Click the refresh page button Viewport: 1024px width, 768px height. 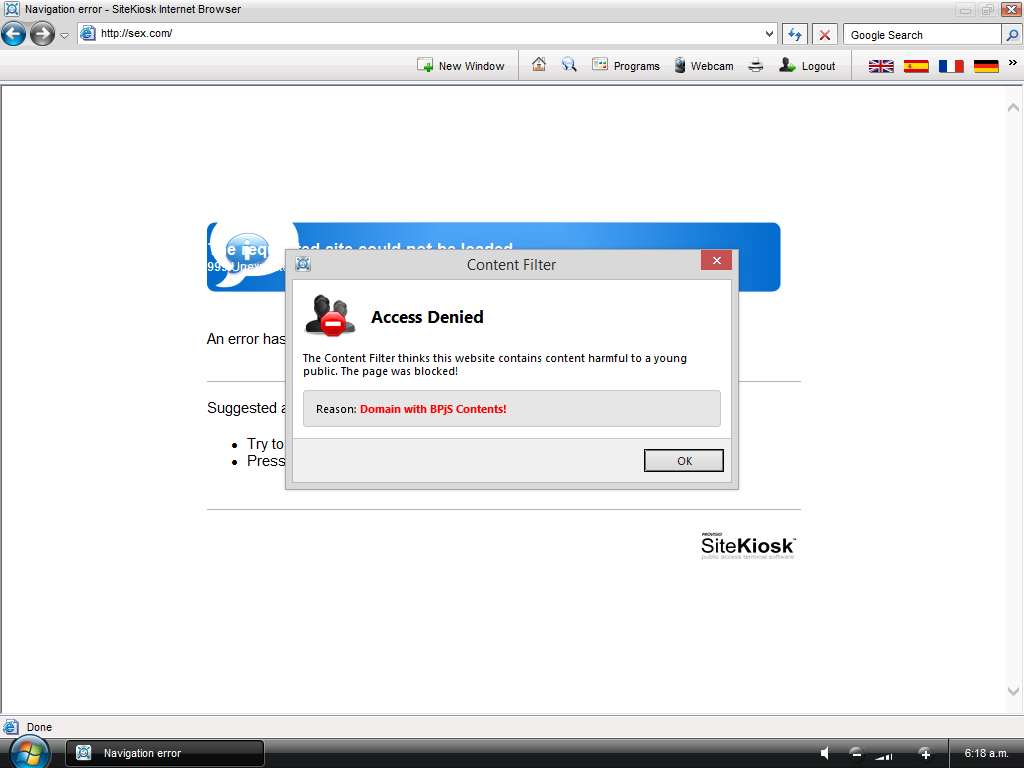(x=795, y=35)
